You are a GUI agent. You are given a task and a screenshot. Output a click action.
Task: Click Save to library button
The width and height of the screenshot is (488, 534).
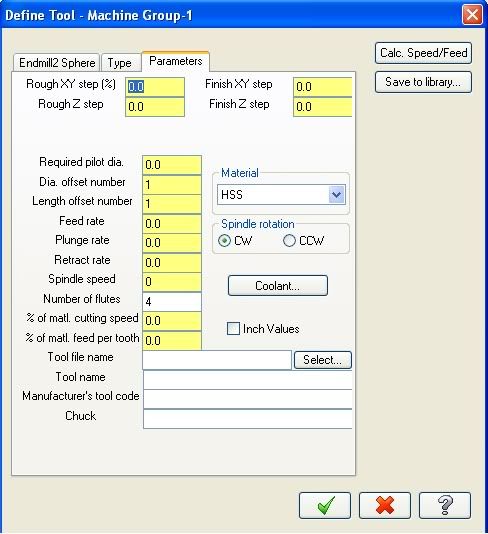[423, 82]
